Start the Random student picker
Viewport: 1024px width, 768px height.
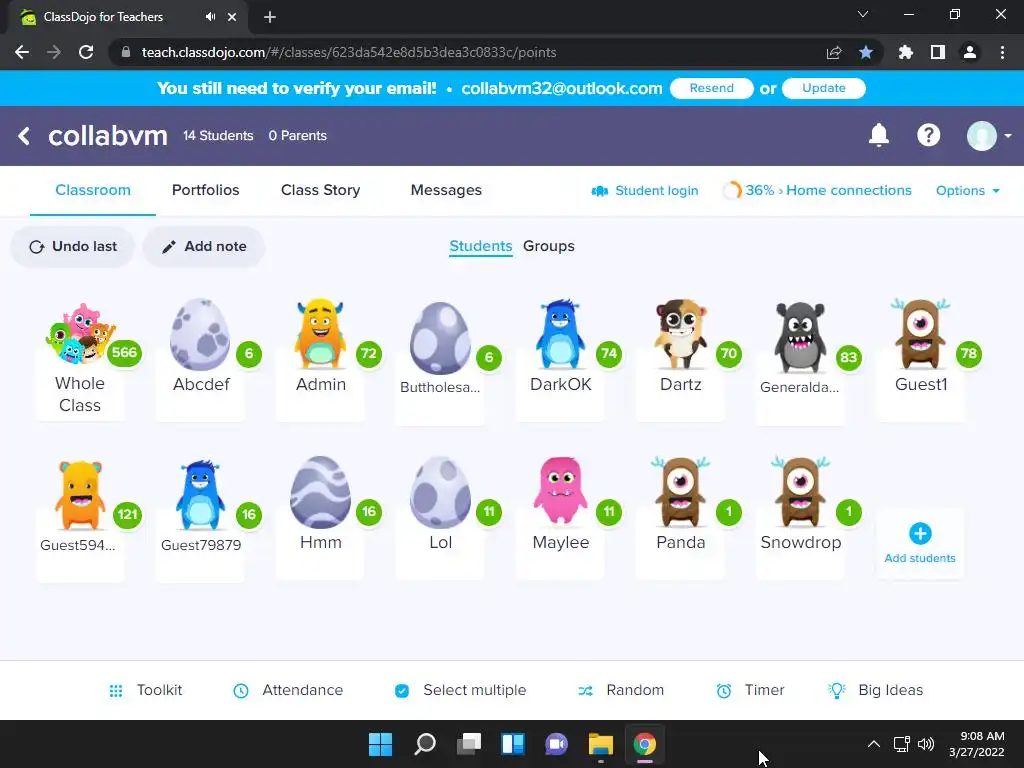[x=621, y=690]
